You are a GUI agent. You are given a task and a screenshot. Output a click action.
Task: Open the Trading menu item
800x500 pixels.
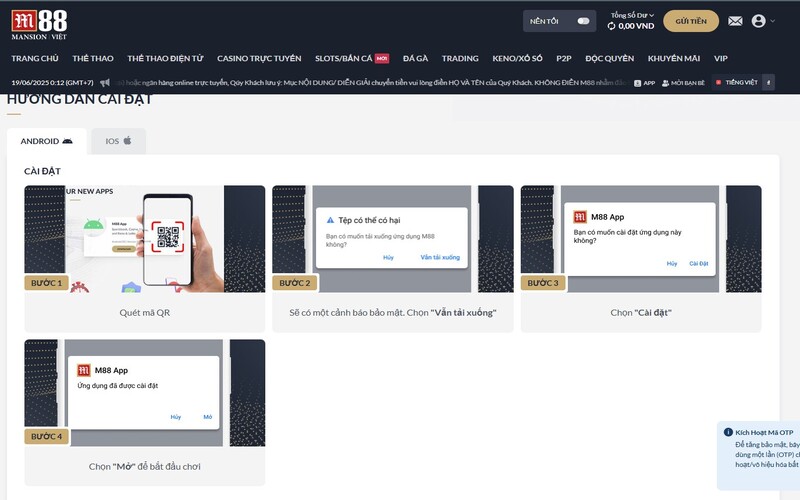(460, 58)
